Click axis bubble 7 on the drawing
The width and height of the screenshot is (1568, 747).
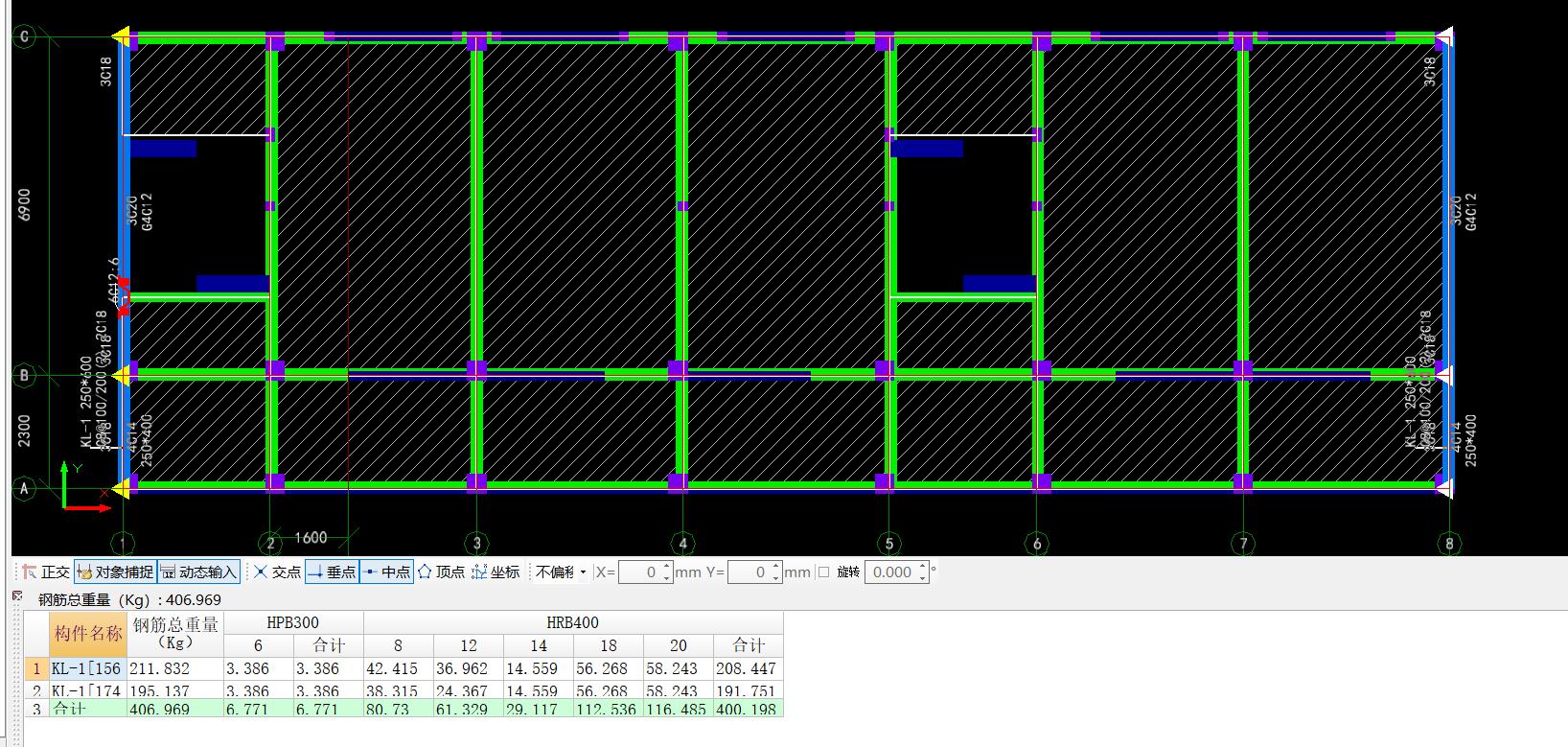[1243, 544]
